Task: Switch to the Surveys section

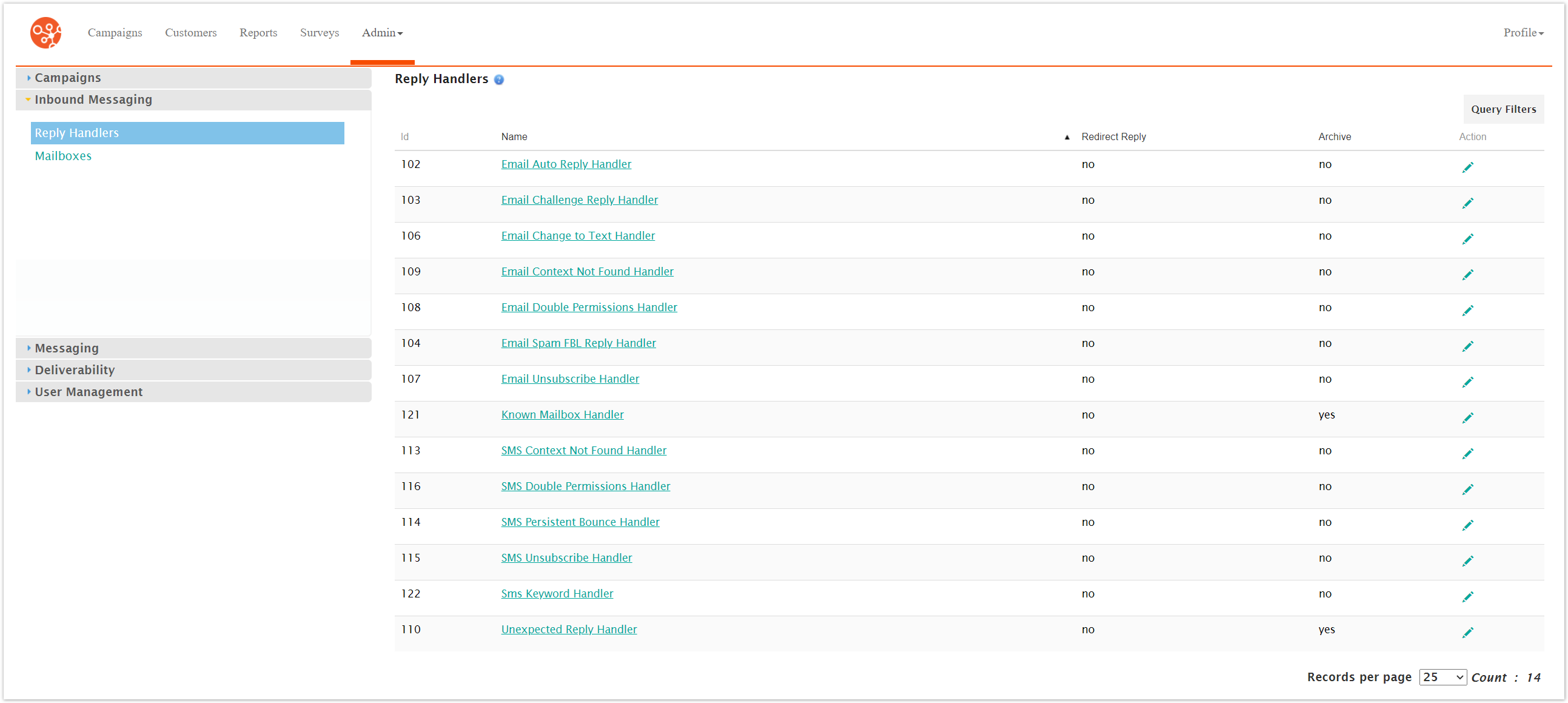Action: 319,33
